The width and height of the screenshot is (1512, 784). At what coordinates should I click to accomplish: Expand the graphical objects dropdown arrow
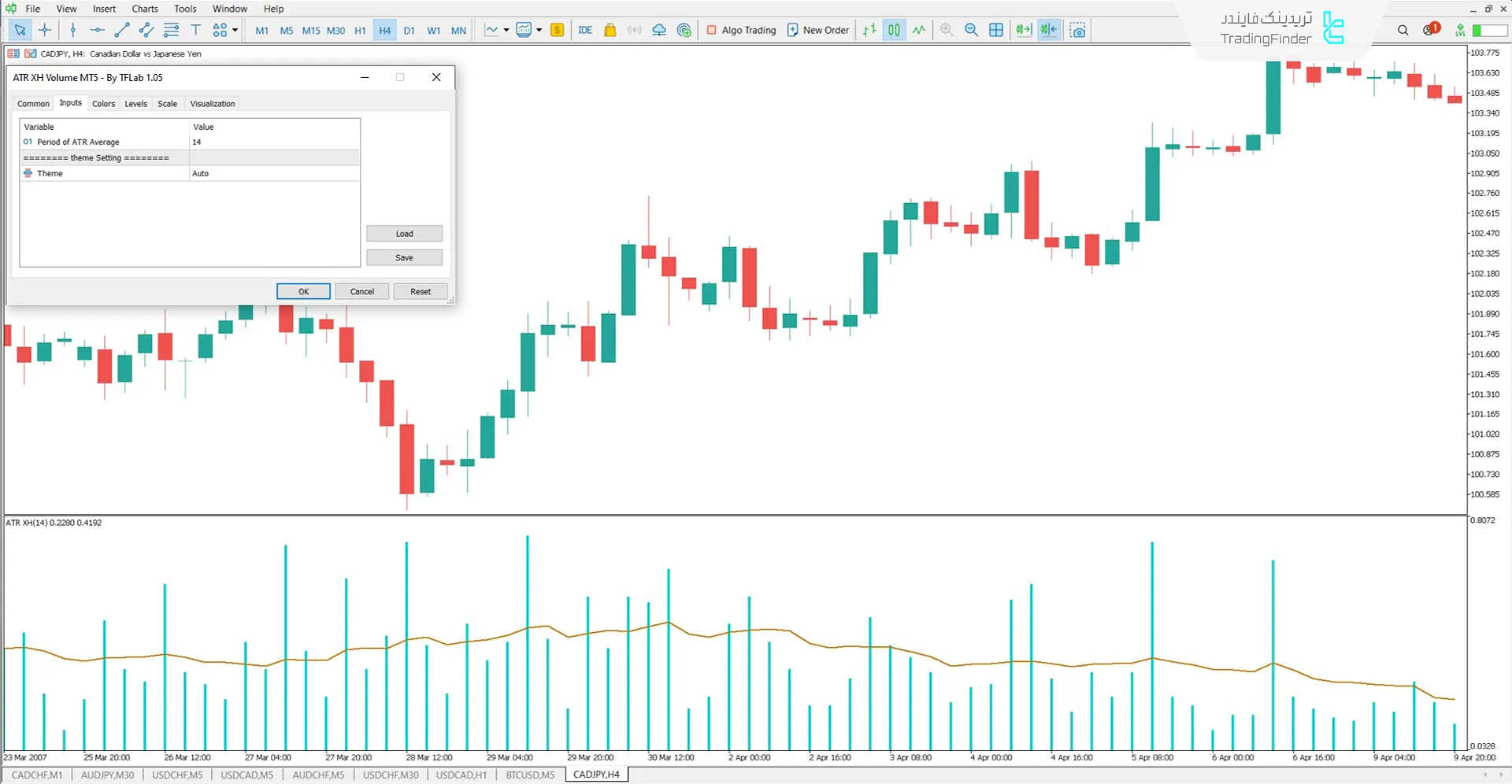[235, 30]
